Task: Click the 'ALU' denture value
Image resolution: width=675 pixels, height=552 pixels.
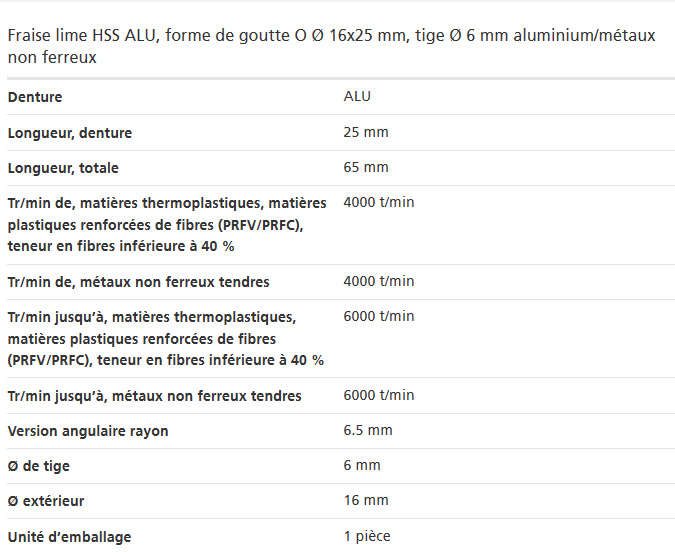Action: tap(357, 96)
